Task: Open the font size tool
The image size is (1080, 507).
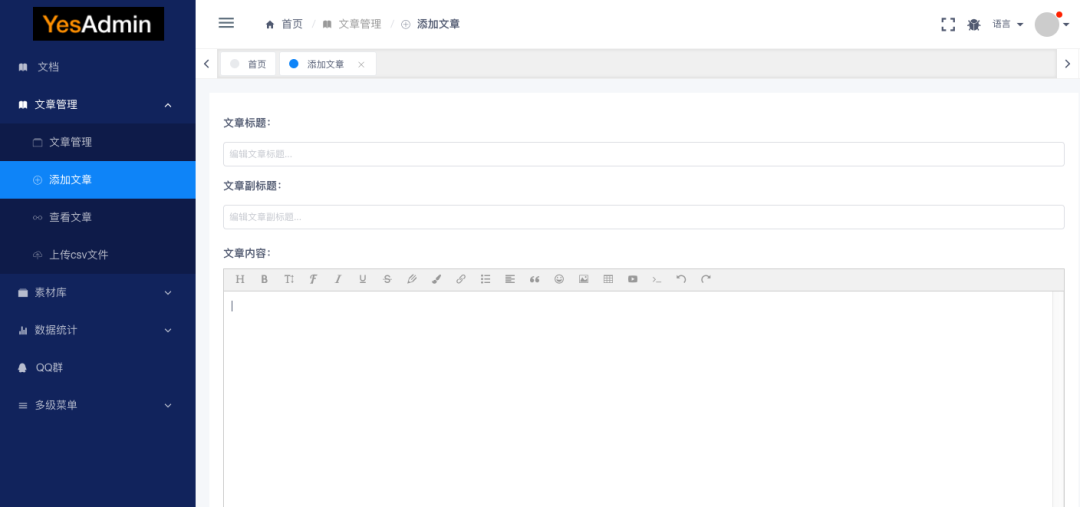Action: coord(289,279)
